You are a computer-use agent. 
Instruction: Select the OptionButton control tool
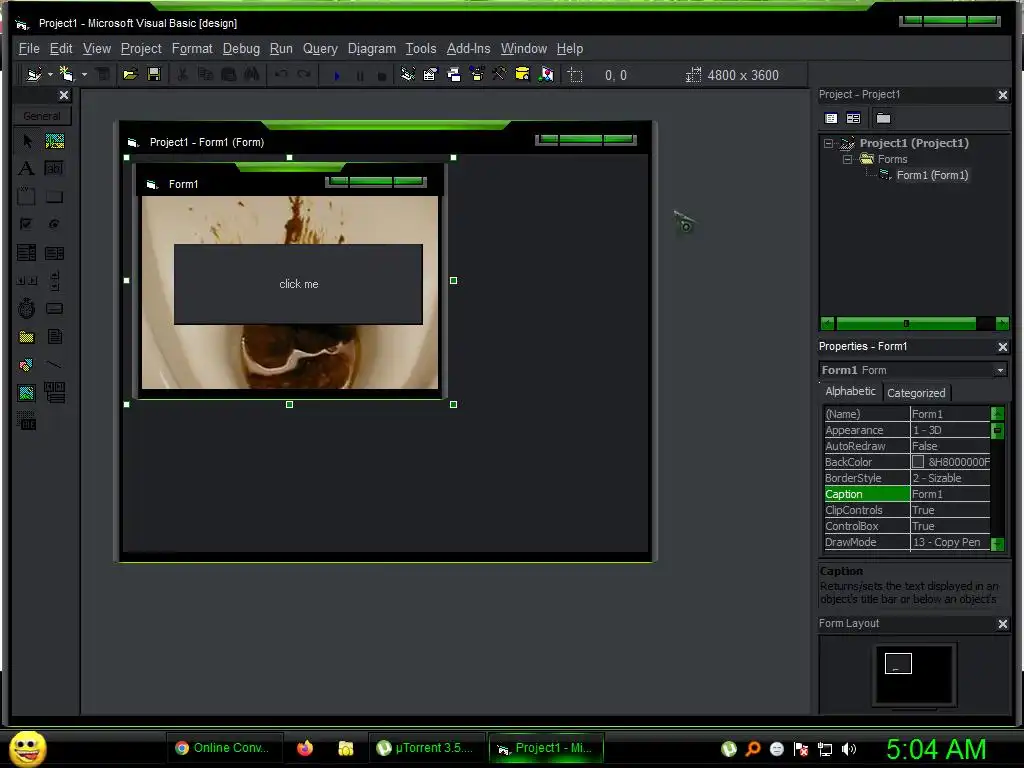54,224
